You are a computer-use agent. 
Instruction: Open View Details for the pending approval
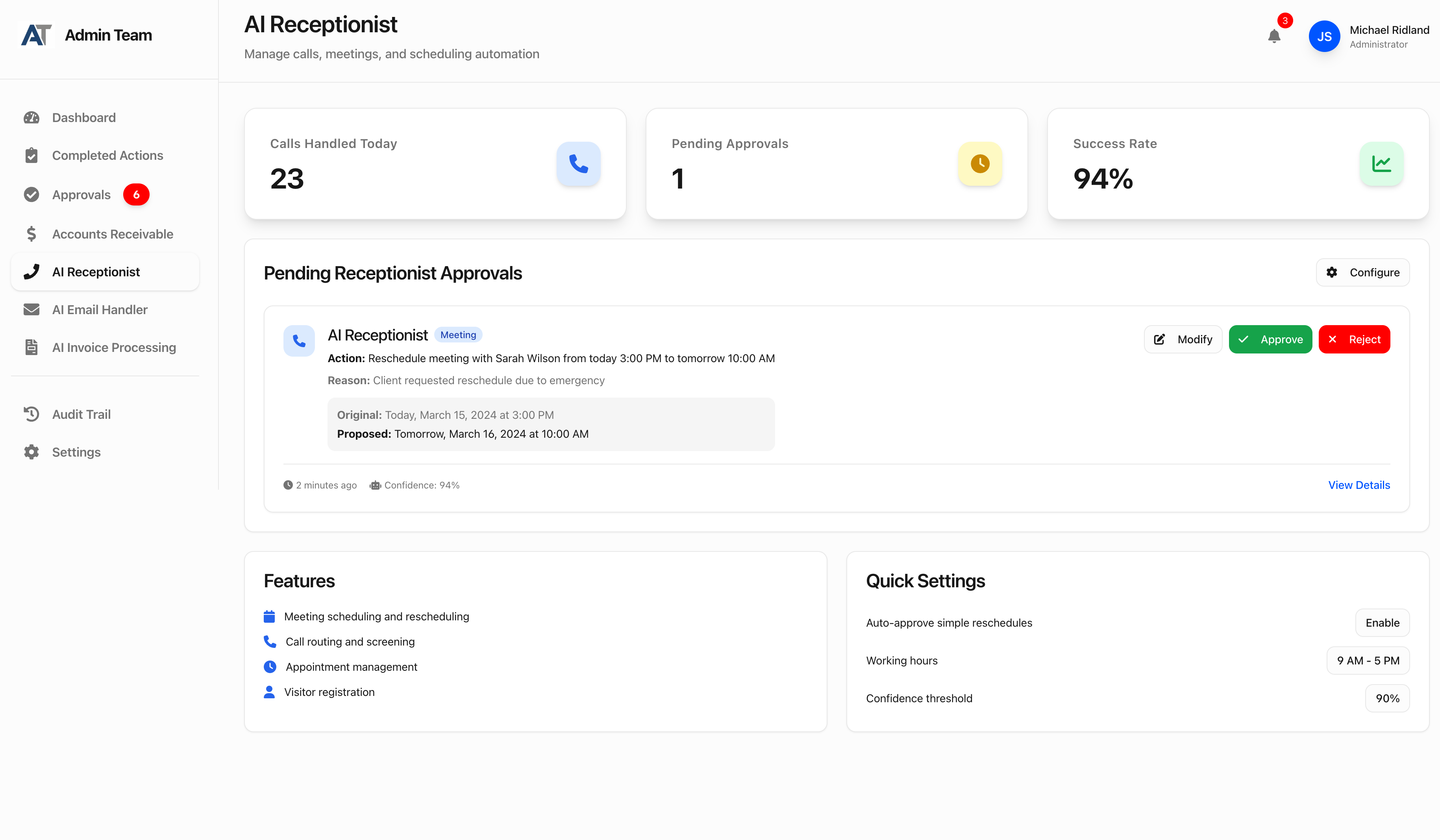point(1359,485)
